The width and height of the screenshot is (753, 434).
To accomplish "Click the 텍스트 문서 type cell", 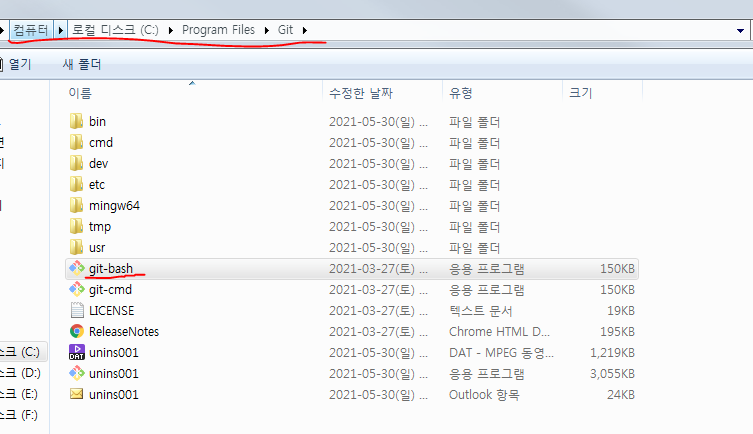I will click(481, 311).
